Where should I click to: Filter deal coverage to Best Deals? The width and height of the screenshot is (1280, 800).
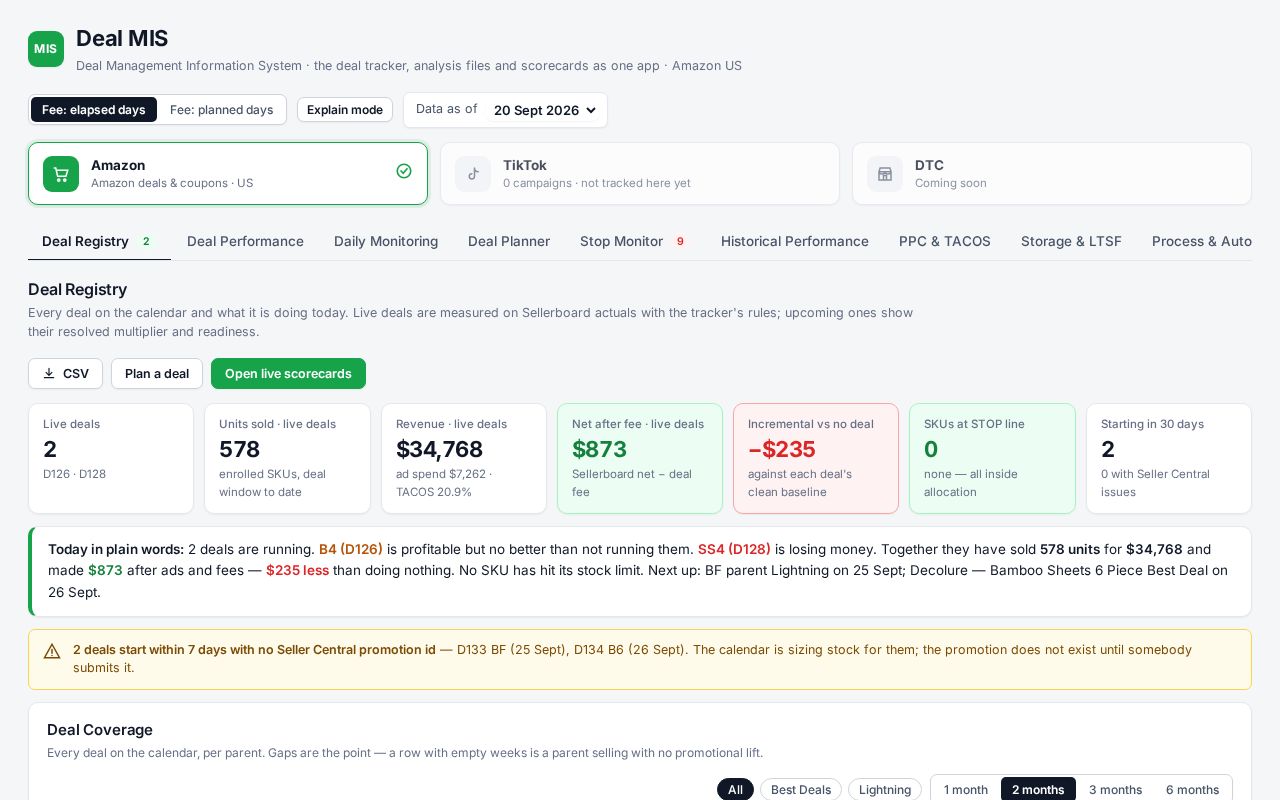[x=801, y=790]
